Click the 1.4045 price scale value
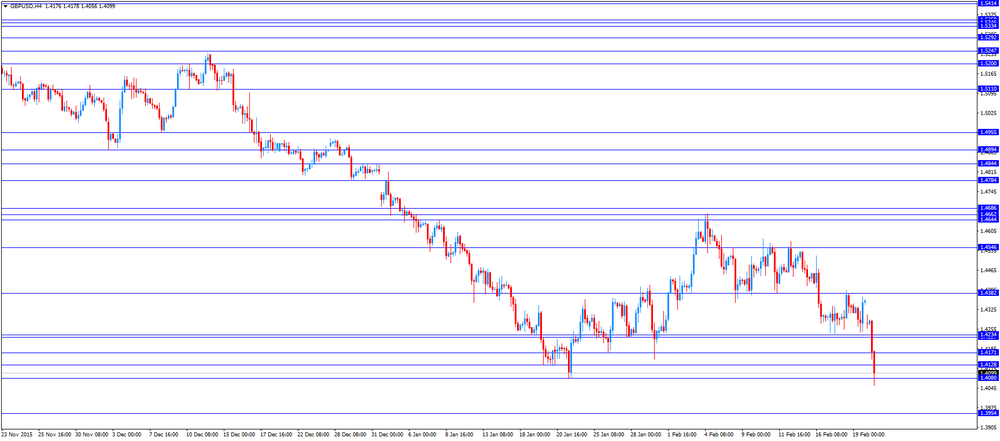 point(989,387)
